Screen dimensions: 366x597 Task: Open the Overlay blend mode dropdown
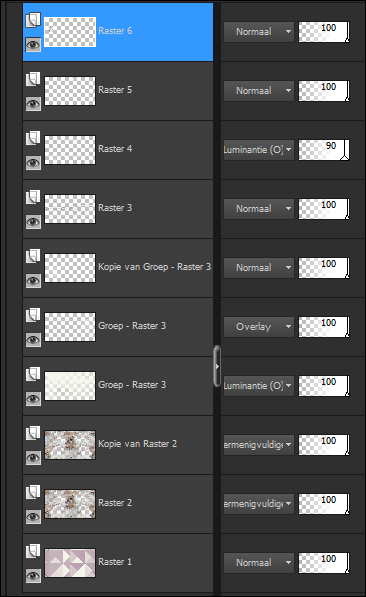point(259,327)
